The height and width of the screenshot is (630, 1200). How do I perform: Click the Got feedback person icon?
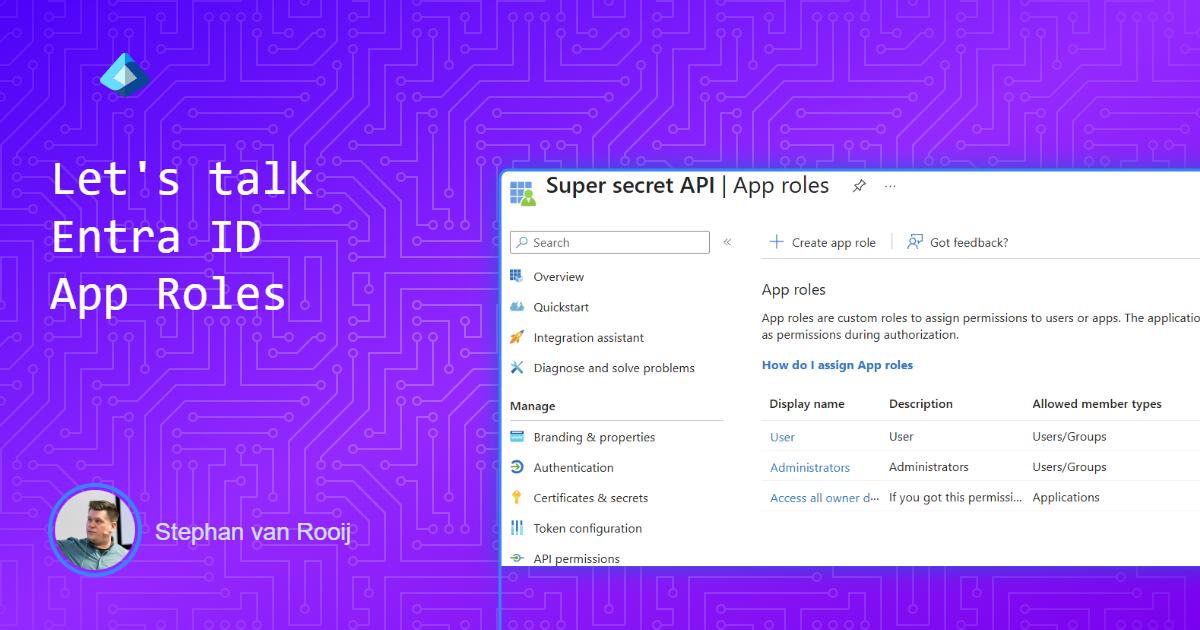coord(915,242)
